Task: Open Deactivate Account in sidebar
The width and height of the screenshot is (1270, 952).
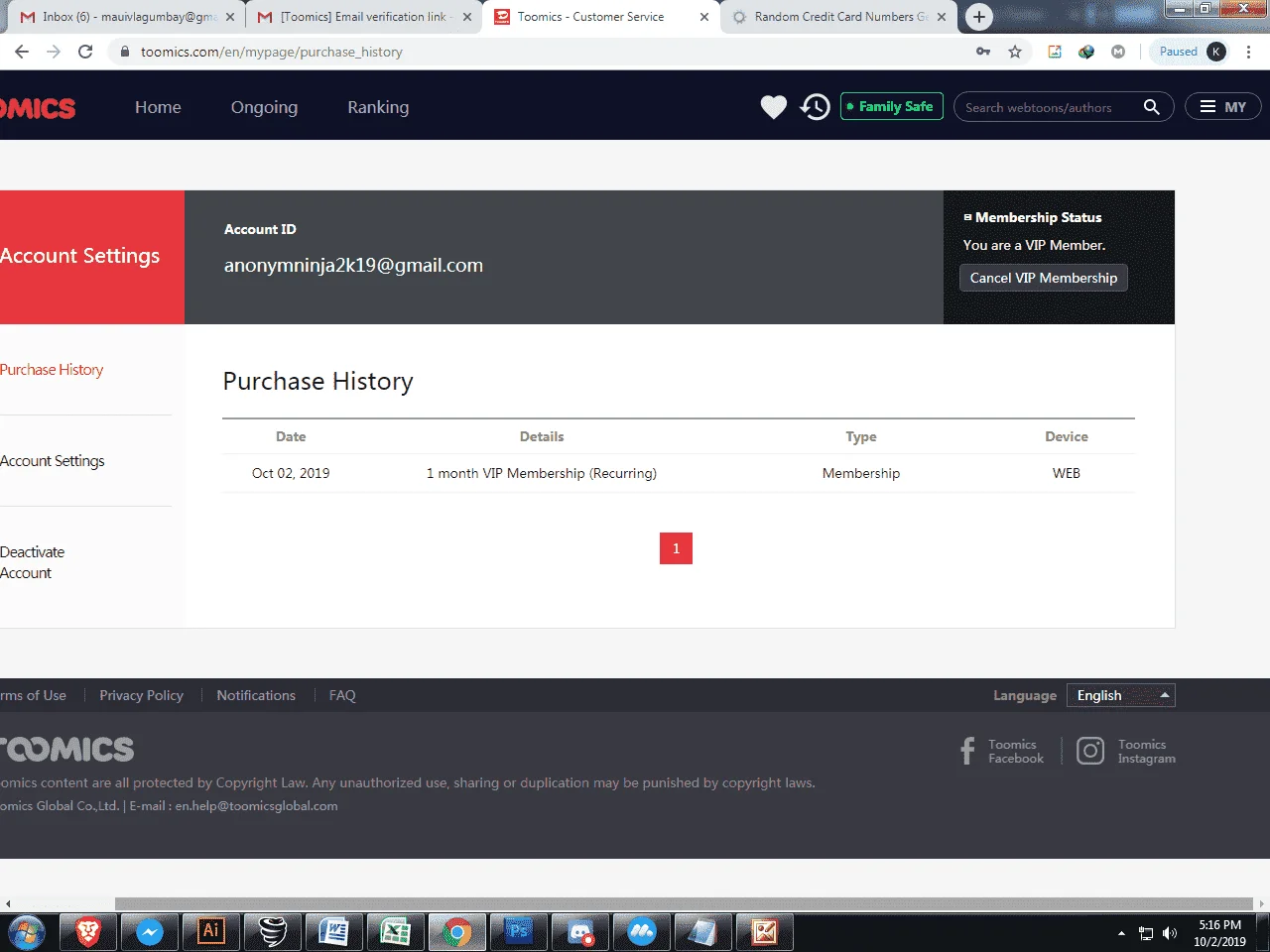Action: point(33,562)
